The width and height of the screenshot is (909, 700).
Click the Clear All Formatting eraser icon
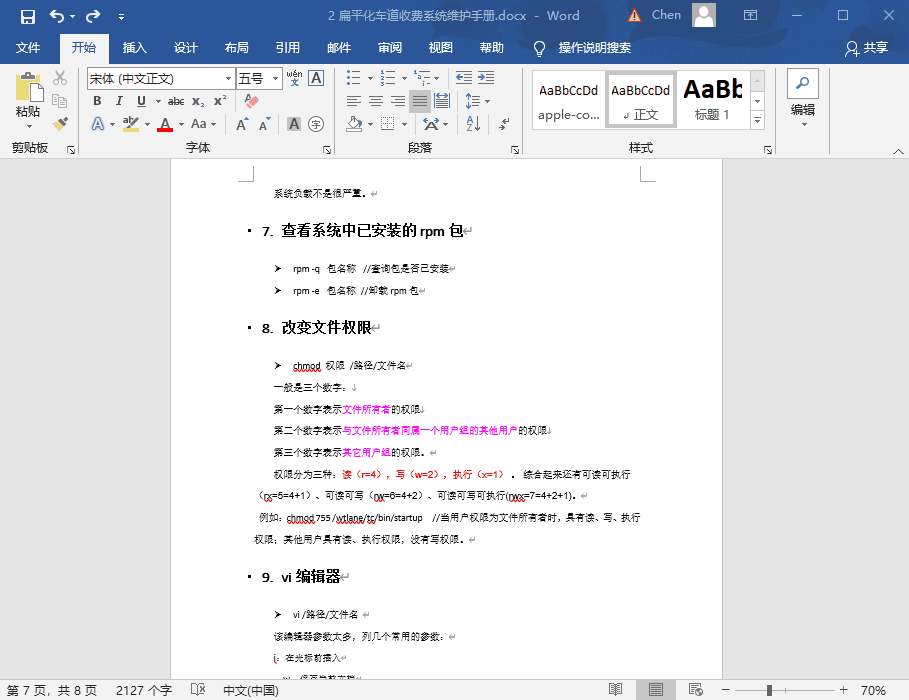pyautogui.click(x=251, y=101)
